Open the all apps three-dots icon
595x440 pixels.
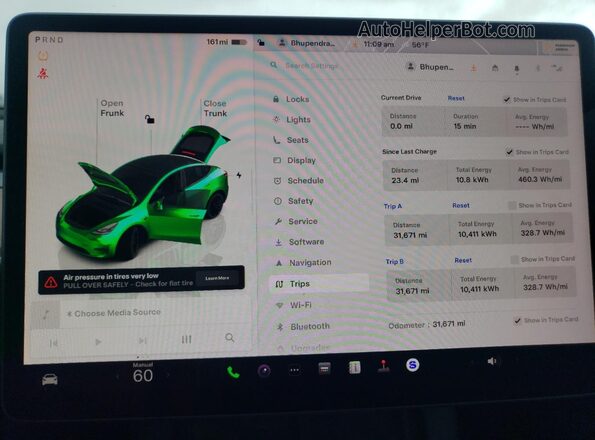pos(294,370)
